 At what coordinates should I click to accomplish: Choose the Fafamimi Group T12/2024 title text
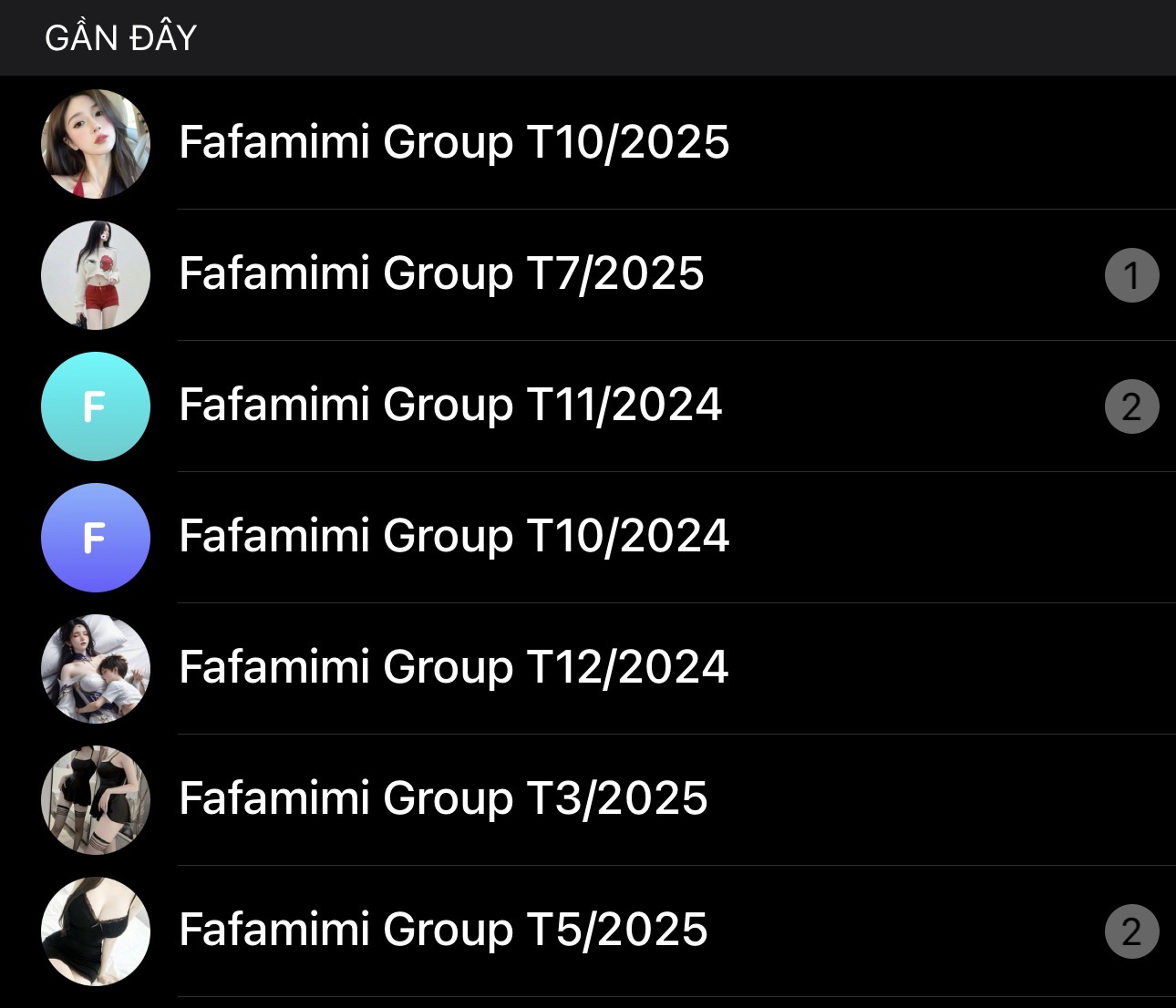pyautogui.click(x=454, y=667)
